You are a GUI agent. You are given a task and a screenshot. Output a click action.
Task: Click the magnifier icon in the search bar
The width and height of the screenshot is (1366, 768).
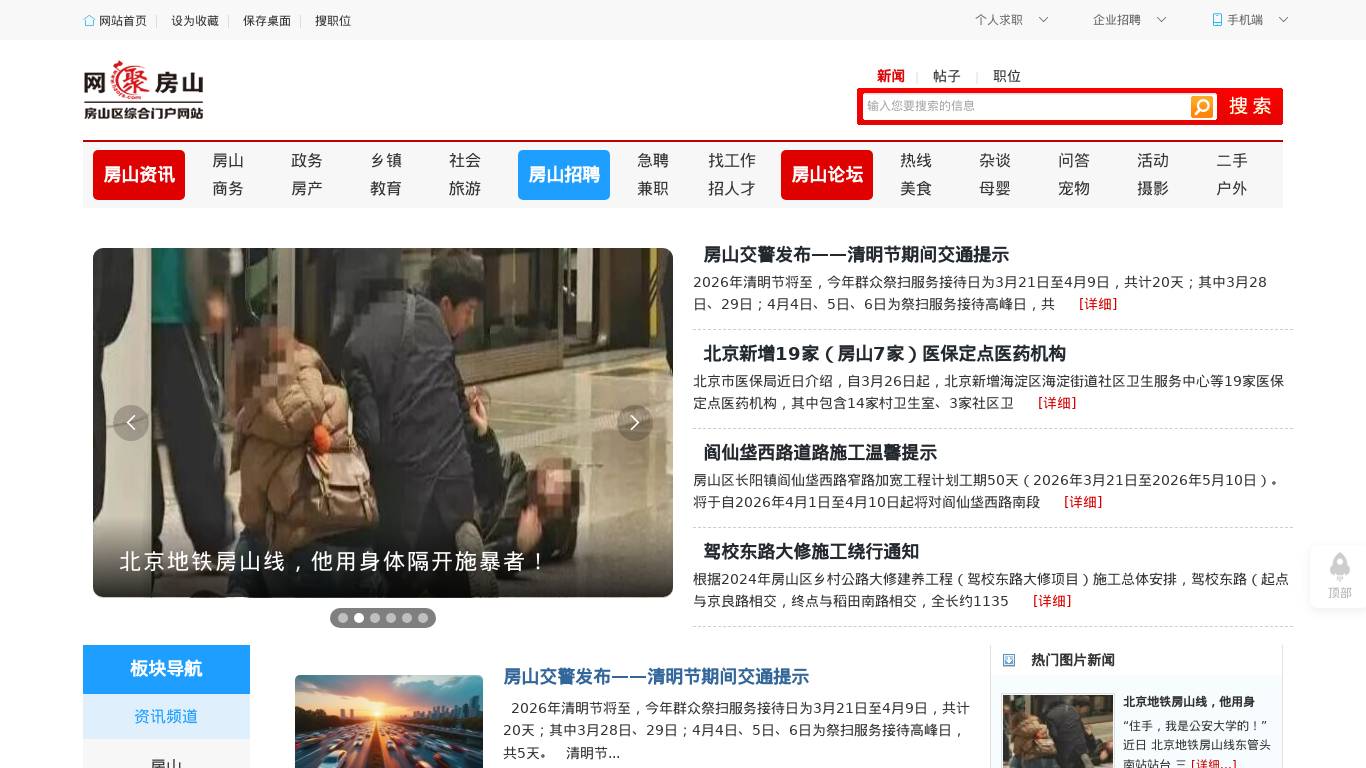coord(1201,106)
